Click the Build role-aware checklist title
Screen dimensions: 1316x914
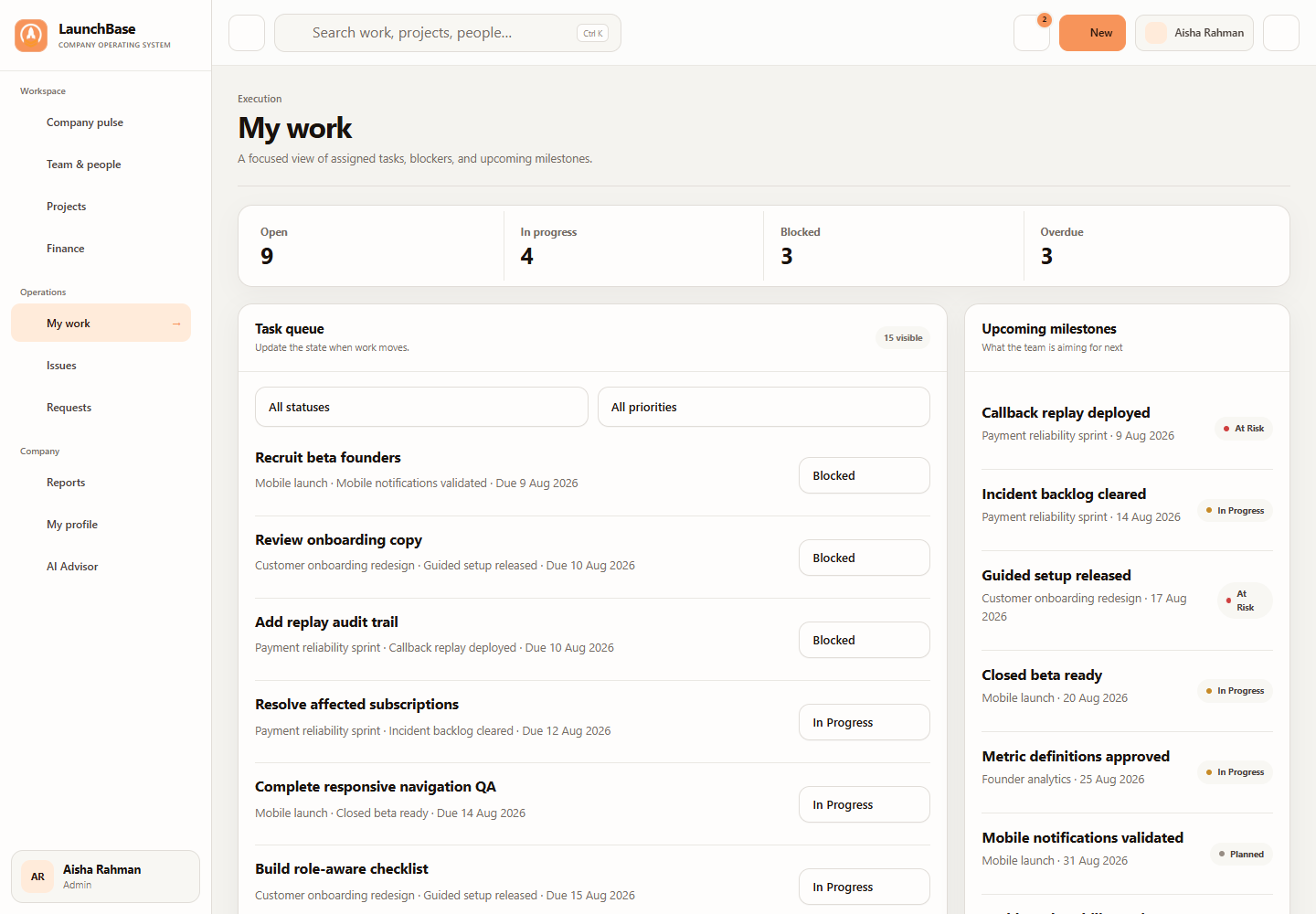tap(342, 869)
